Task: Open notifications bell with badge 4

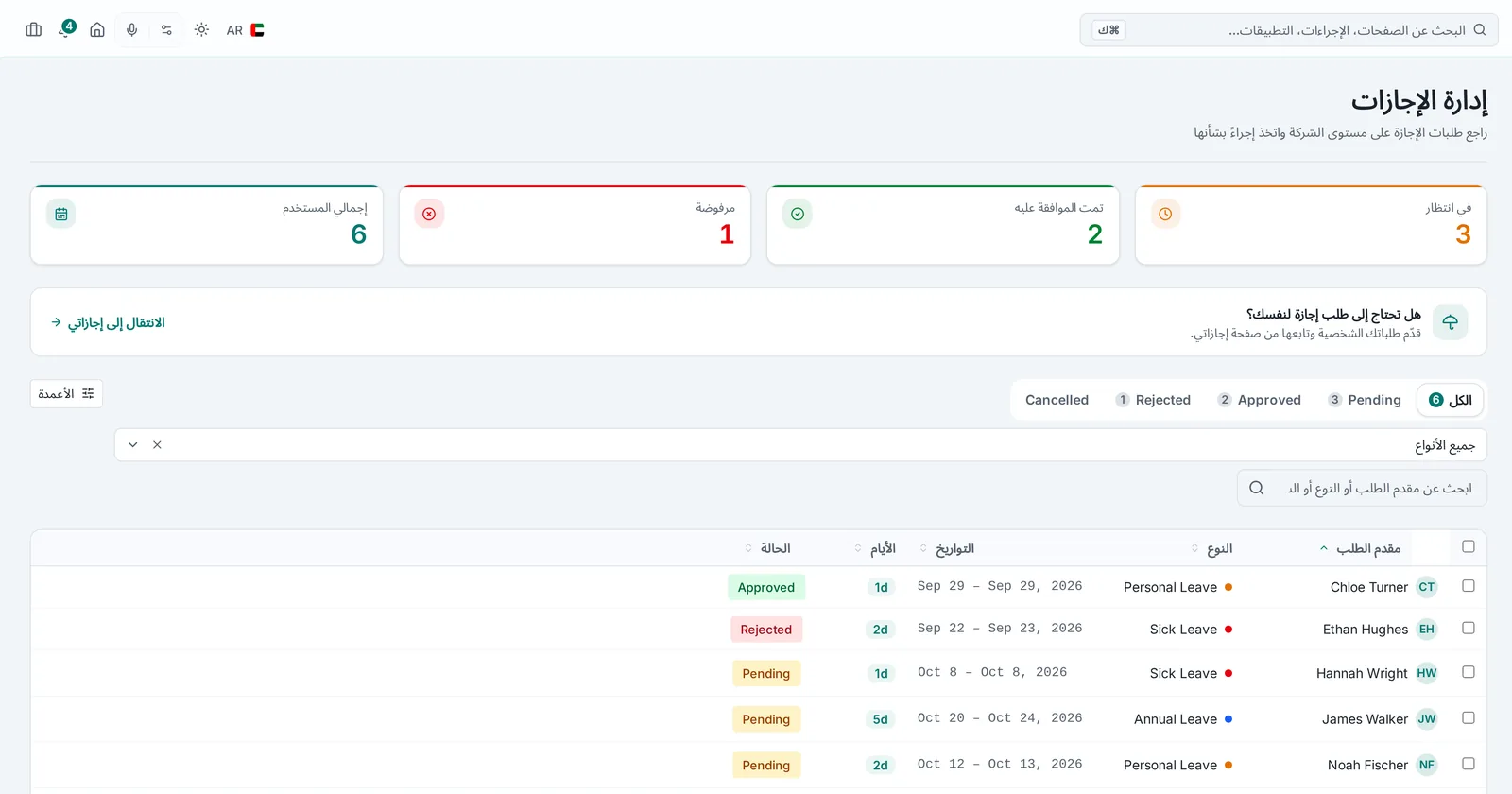Action: (x=66, y=29)
